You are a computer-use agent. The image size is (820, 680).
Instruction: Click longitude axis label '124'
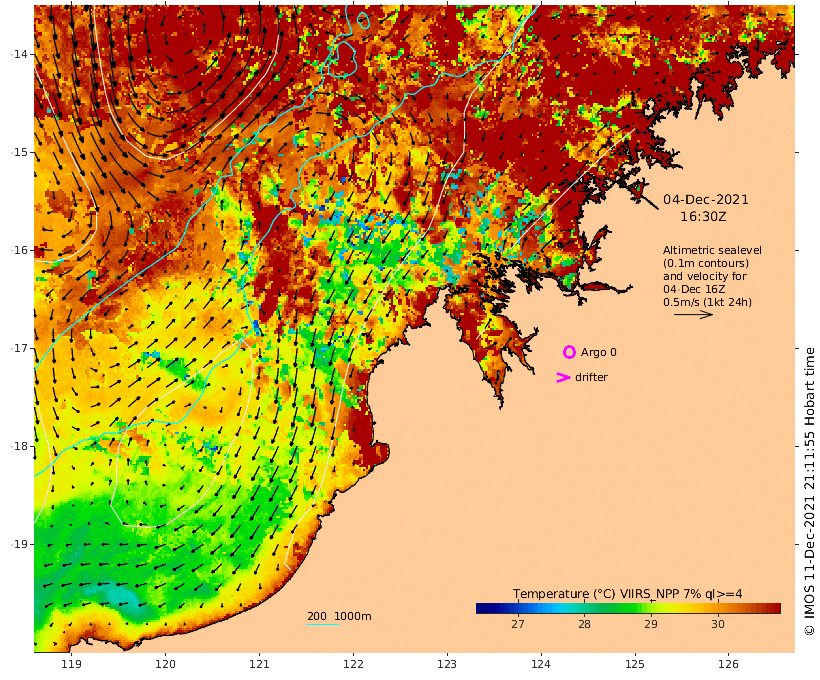click(x=541, y=664)
